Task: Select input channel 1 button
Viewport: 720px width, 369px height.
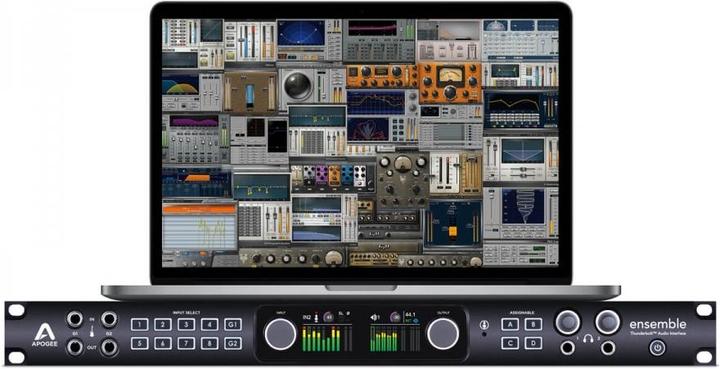Action: pyautogui.click(x=140, y=325)
